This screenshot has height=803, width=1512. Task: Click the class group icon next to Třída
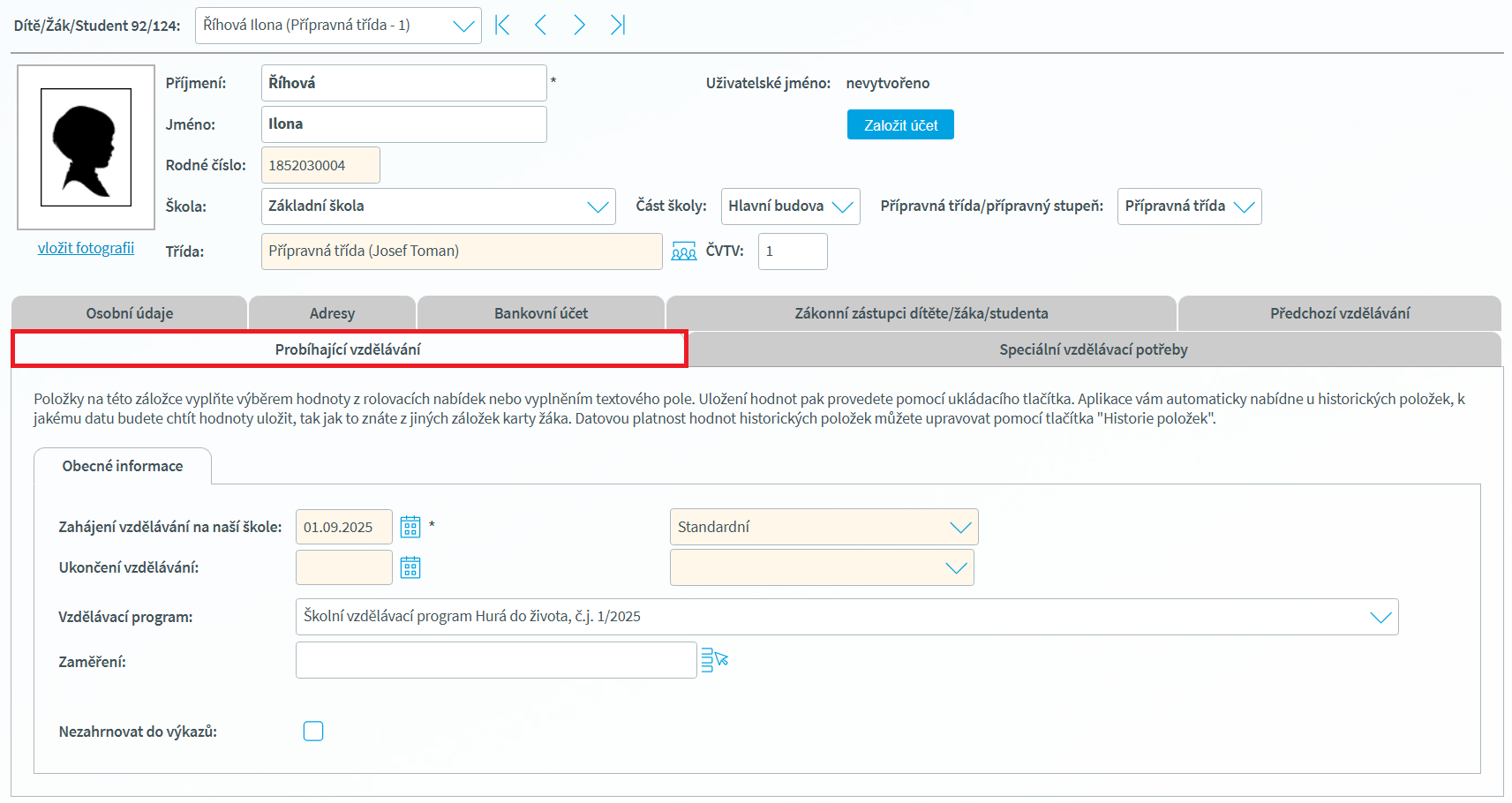coord(683,252)
